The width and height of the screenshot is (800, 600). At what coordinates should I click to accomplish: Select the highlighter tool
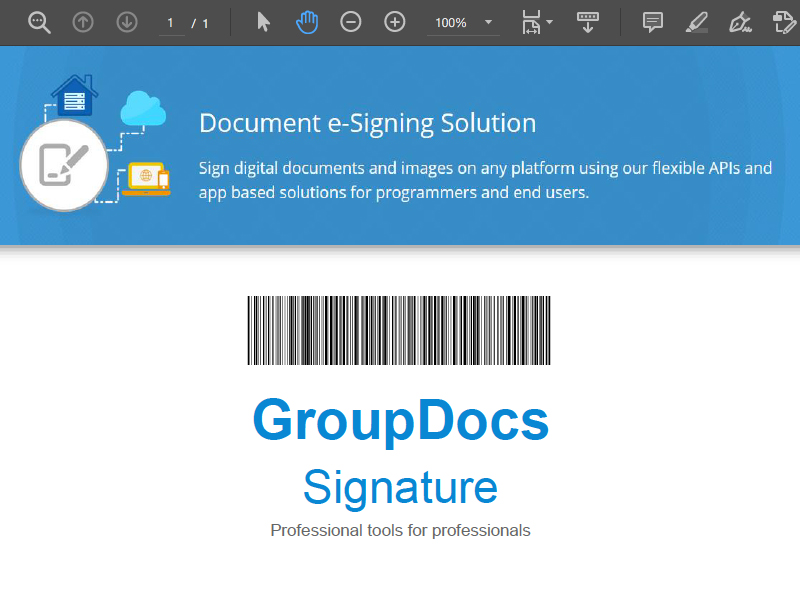point(697,21)
